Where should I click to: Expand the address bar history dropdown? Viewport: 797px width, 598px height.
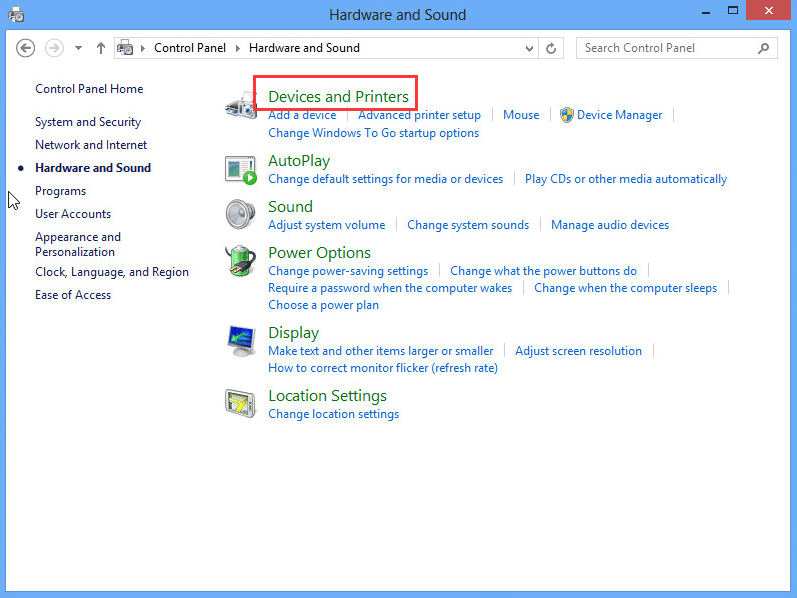tap(530, 48)
